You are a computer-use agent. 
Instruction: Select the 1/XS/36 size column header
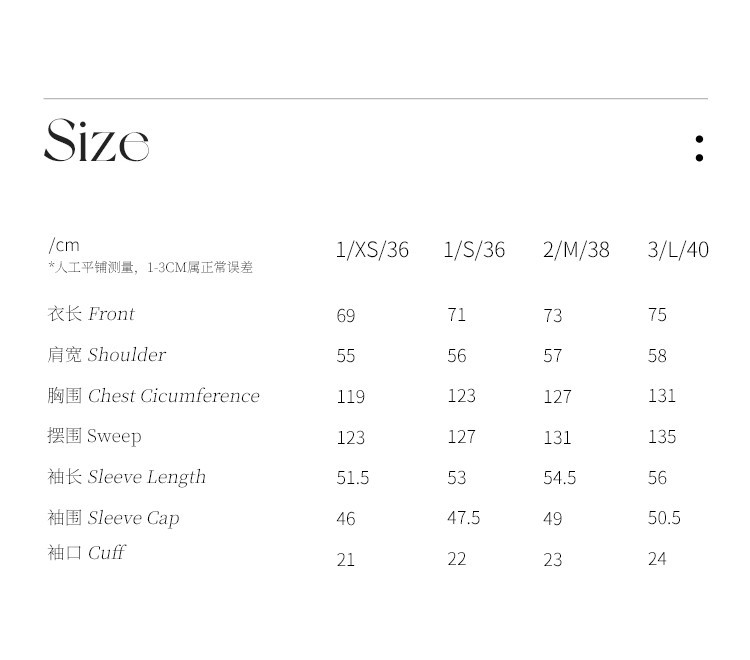point(372,250)
